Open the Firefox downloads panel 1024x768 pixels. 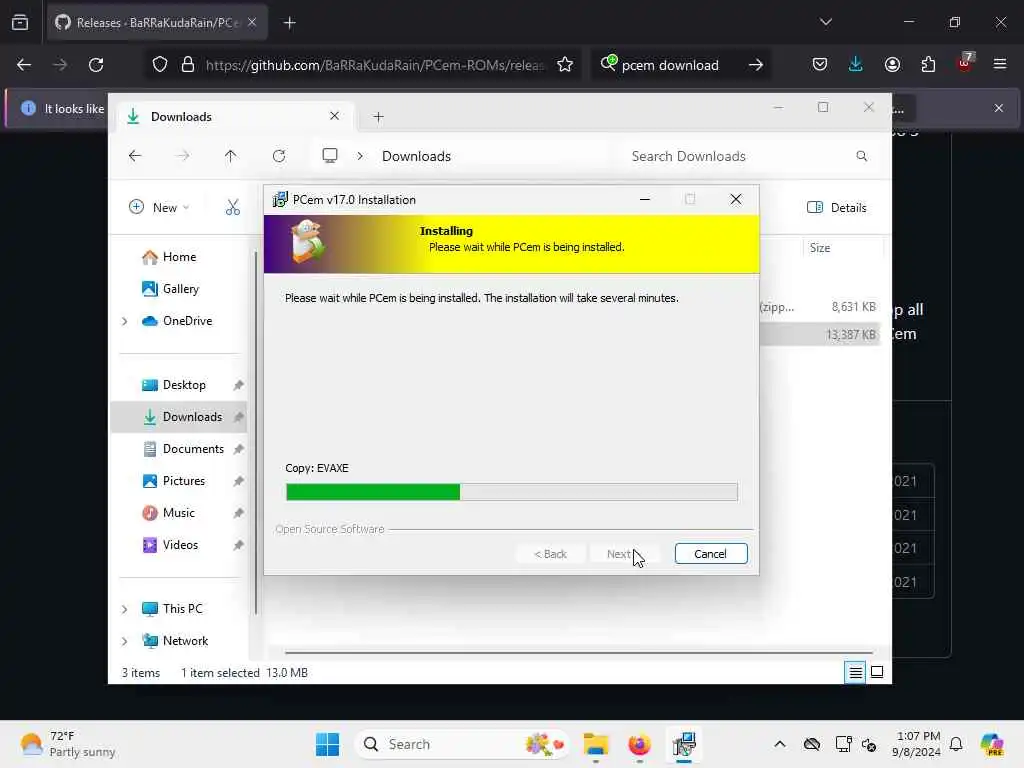[x=856, y=65]
